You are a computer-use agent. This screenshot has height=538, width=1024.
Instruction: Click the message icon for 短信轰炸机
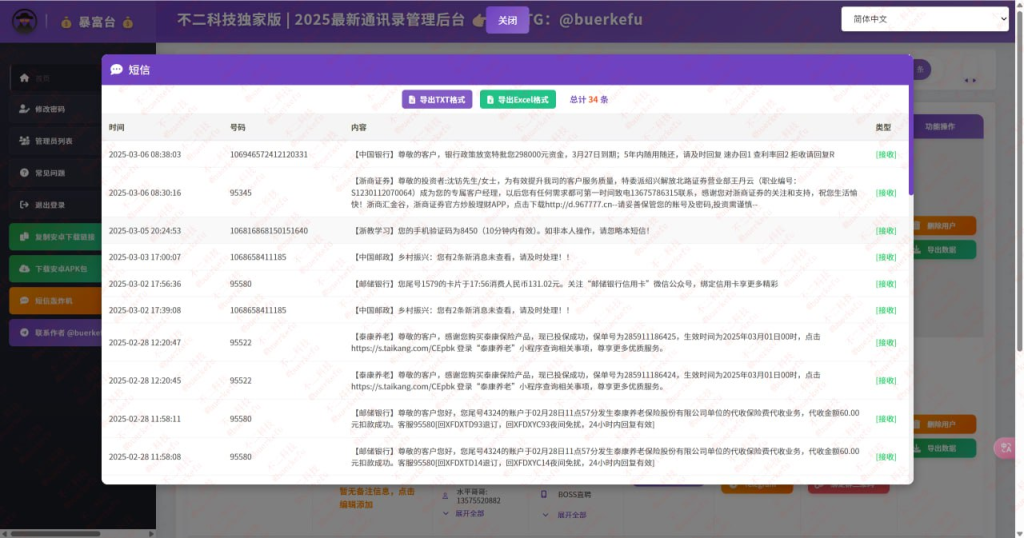[24, 301]
